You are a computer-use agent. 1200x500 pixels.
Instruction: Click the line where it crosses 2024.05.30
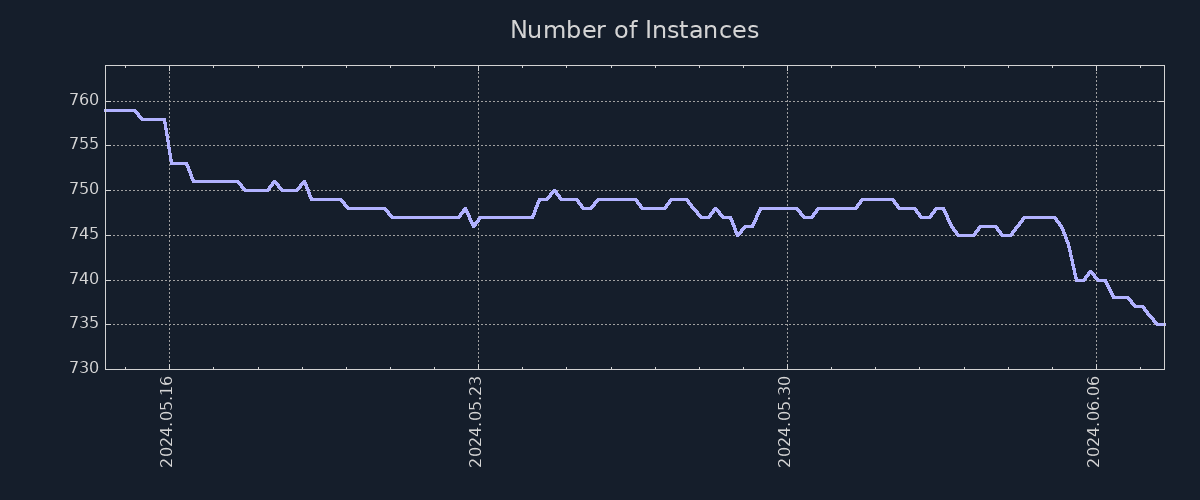point(787,208)
